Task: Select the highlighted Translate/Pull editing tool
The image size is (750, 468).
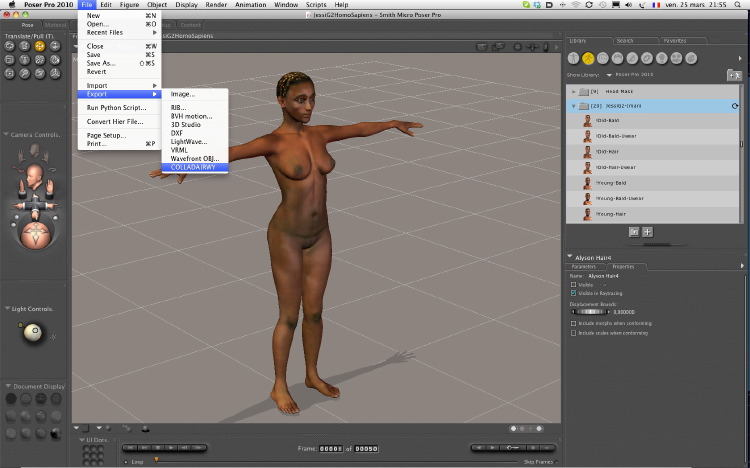Action: coord(40,46)
